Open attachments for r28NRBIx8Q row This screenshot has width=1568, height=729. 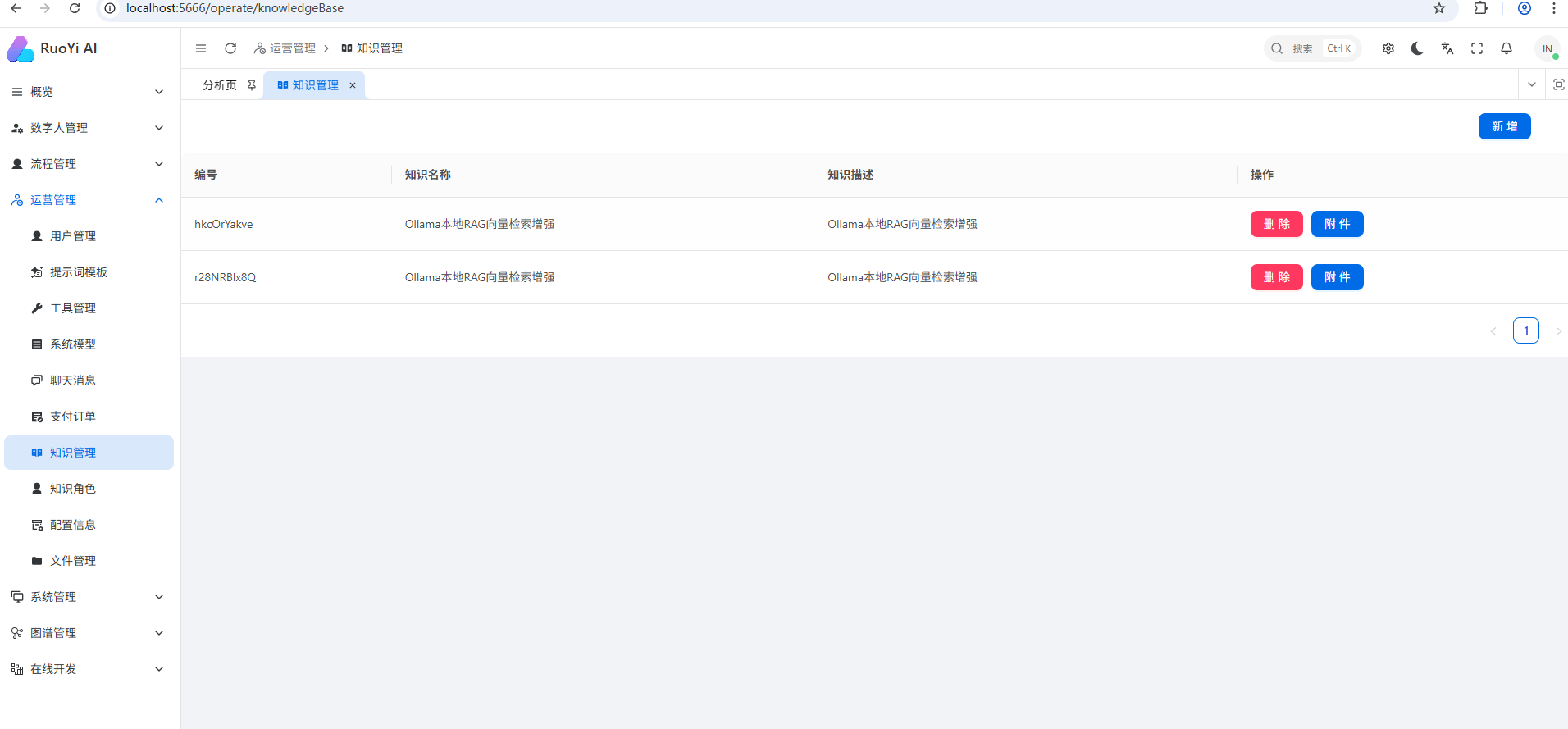point(1337,277)
